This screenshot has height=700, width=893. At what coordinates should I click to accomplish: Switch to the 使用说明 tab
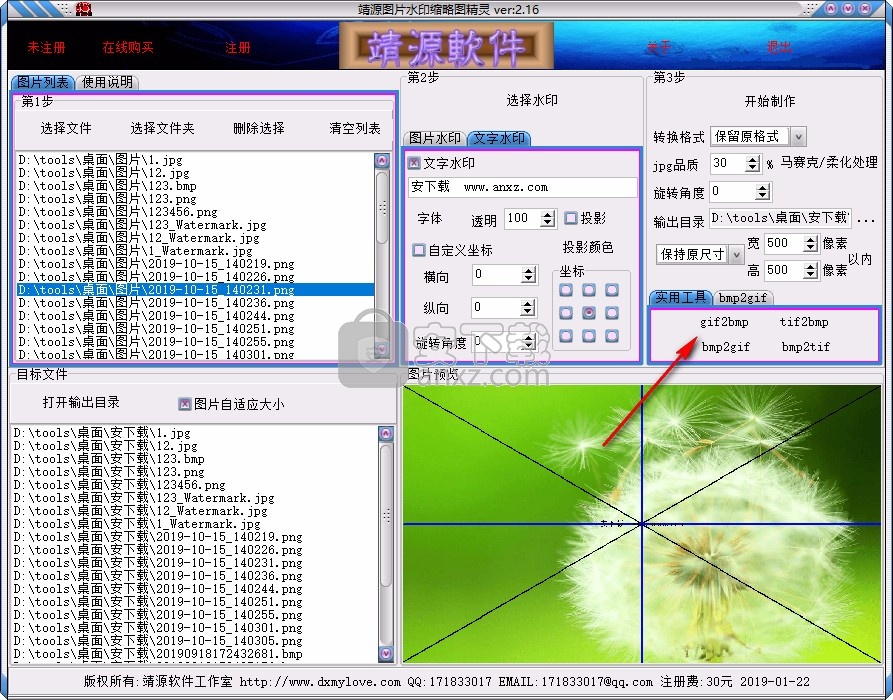click(107, 82)
